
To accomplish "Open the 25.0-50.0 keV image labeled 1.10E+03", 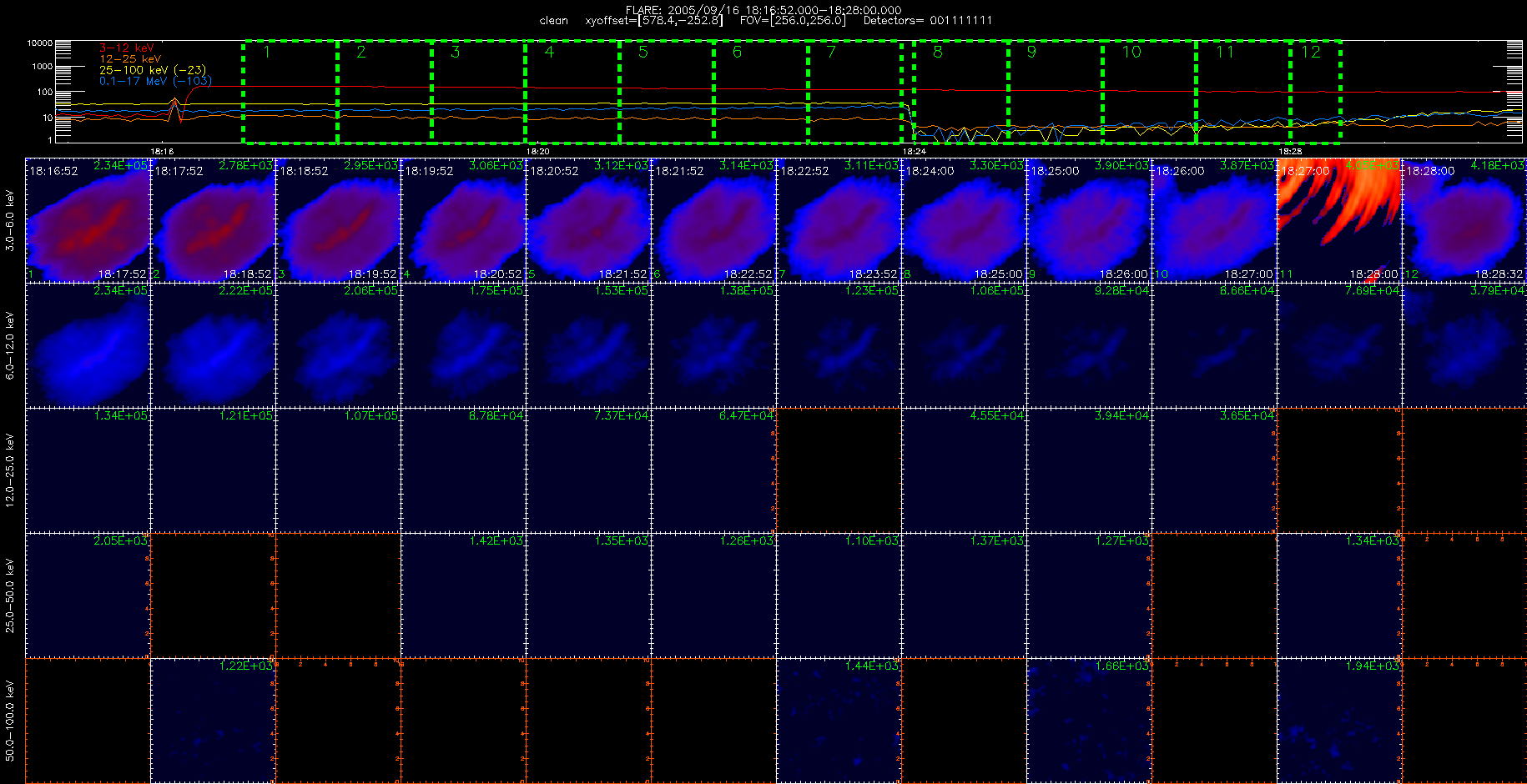I will coord(839,595).
